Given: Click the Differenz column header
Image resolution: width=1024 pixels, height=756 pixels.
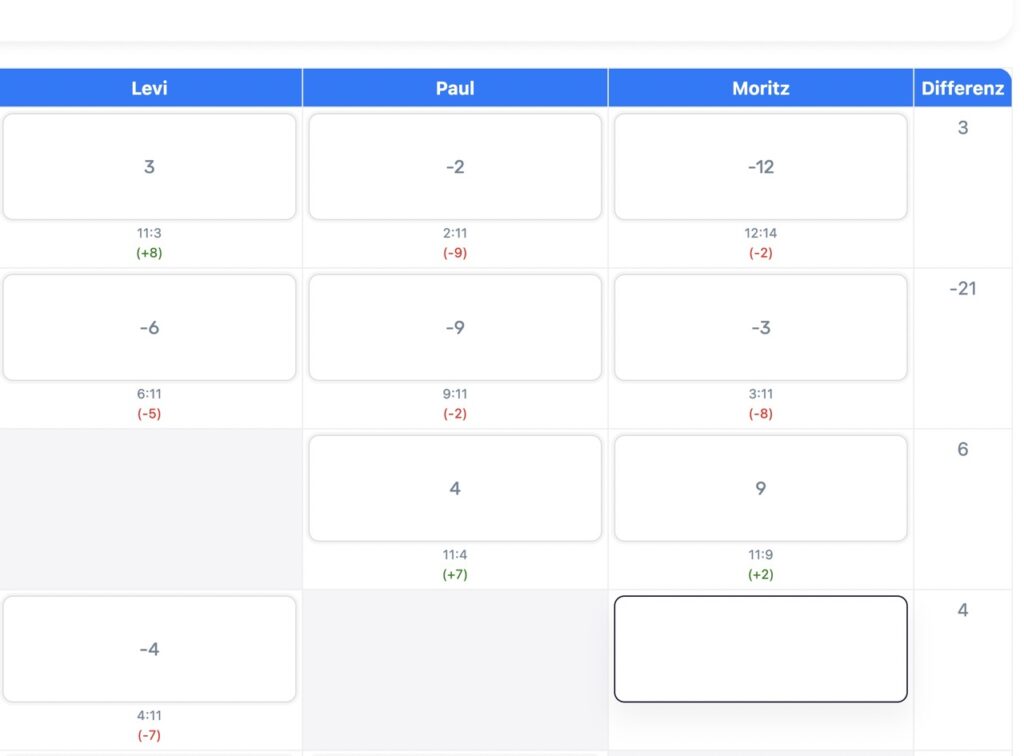Looking at the screenshot, I should pos(962,88).
